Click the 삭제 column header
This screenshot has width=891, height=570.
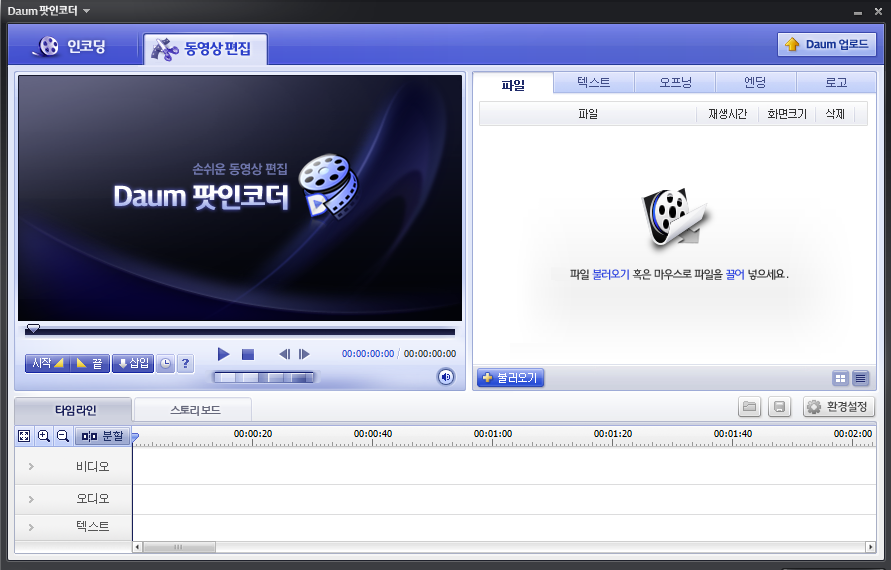835,114
